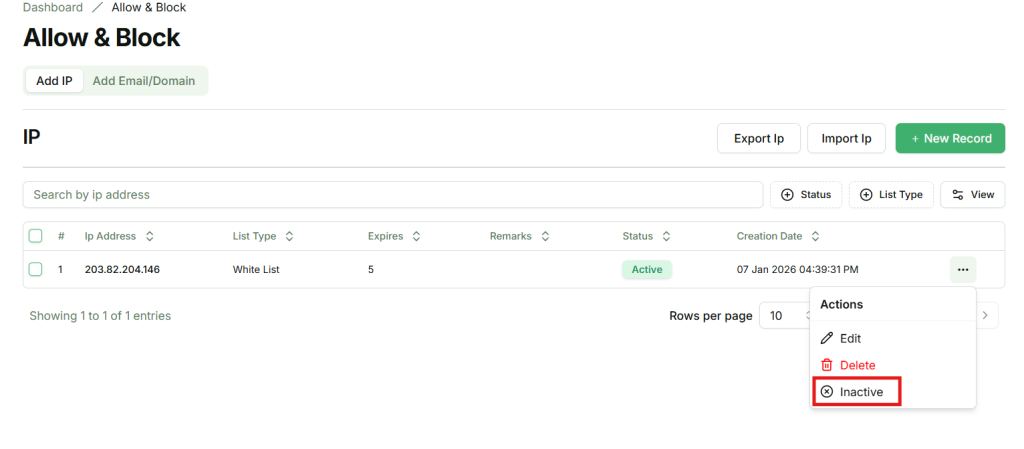Toggle the select-all rows checkbox
This screenshot has width=1024, height=449.
tap(36, 237)
